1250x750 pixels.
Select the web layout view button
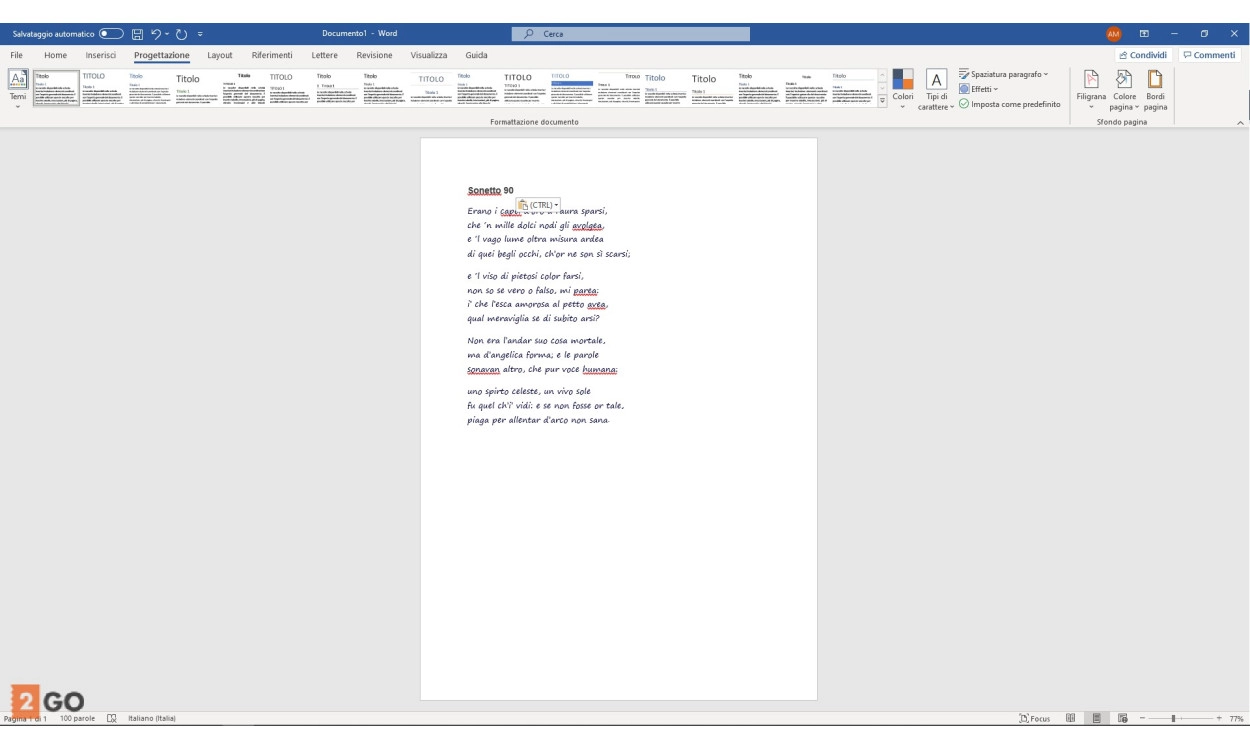pyautogui.click(x=1123, y=719)
